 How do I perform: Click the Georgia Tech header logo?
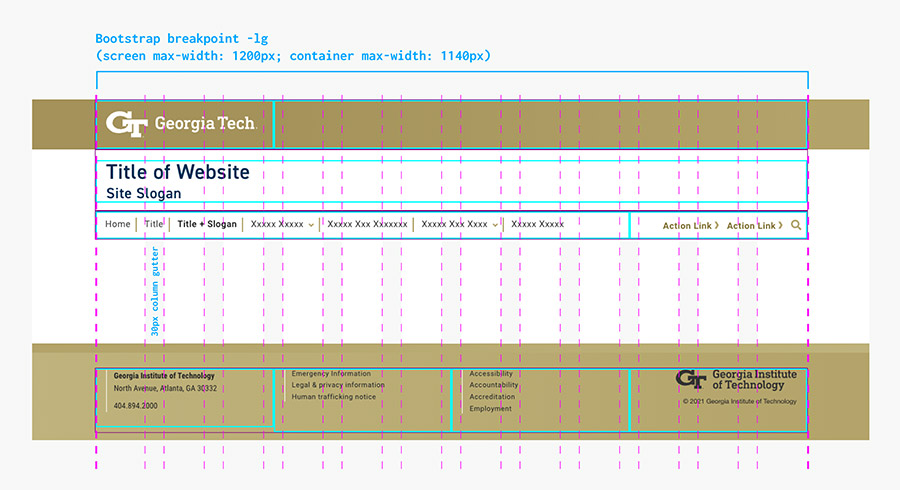[181, 123]
